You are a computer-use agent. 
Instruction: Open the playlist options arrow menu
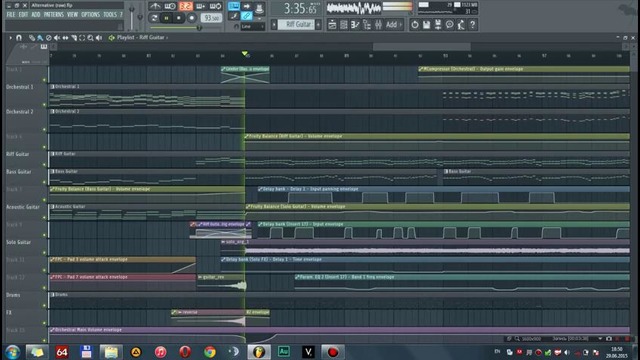click(x=11, y=38)
